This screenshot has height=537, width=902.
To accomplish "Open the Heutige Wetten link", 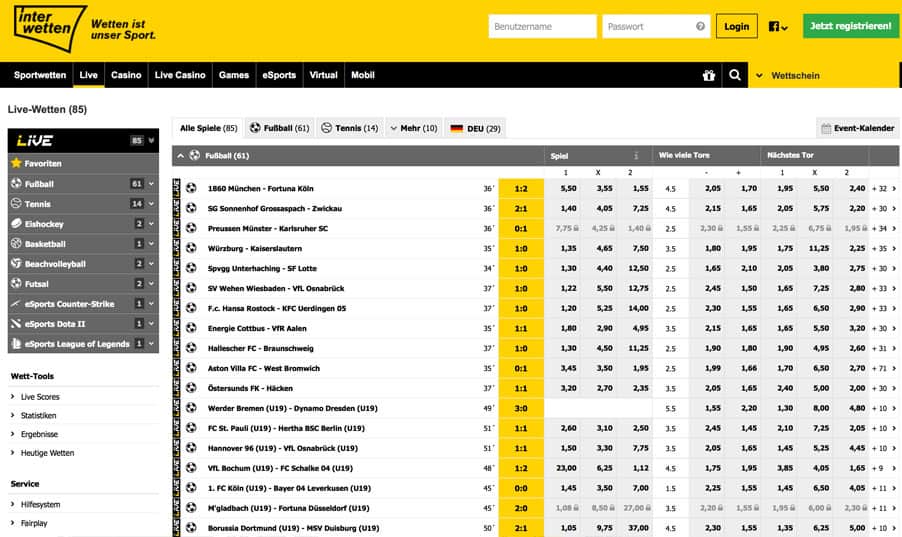I will point(47,453).
